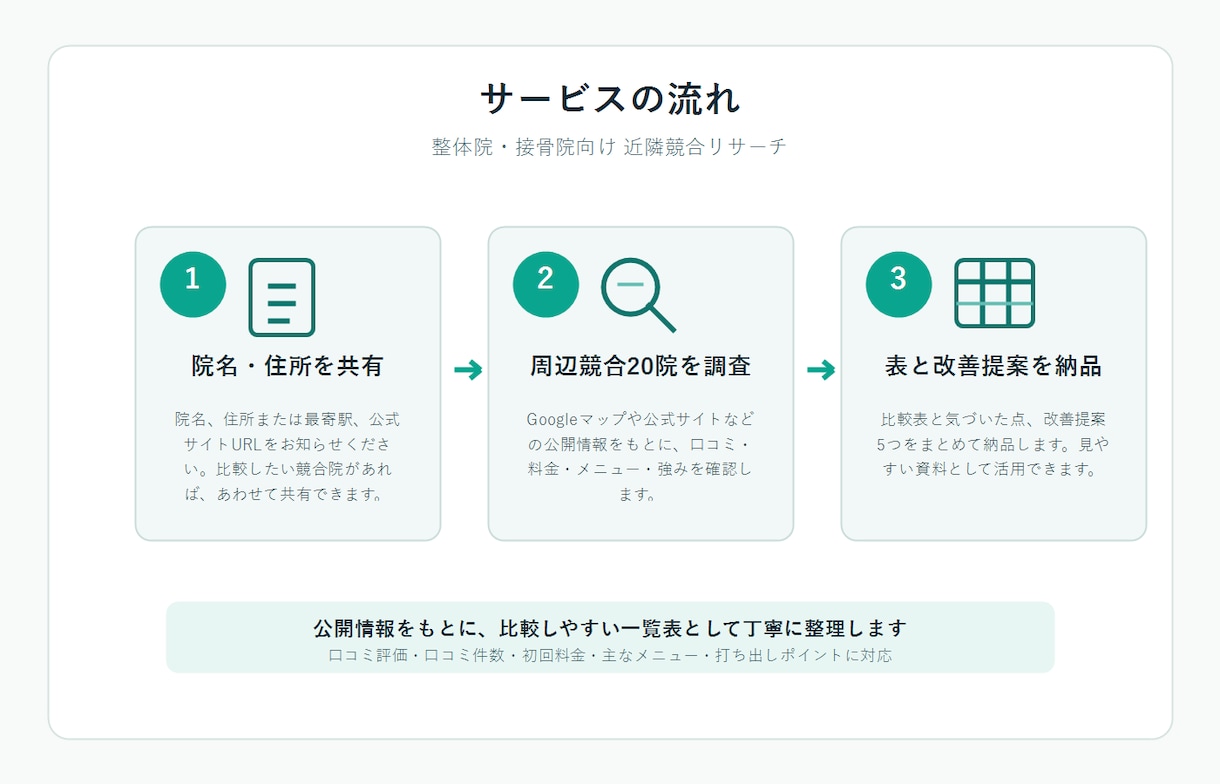Screen dimensions: 1220x784
Task: Click the document icon in step 1
Action: 282,297
